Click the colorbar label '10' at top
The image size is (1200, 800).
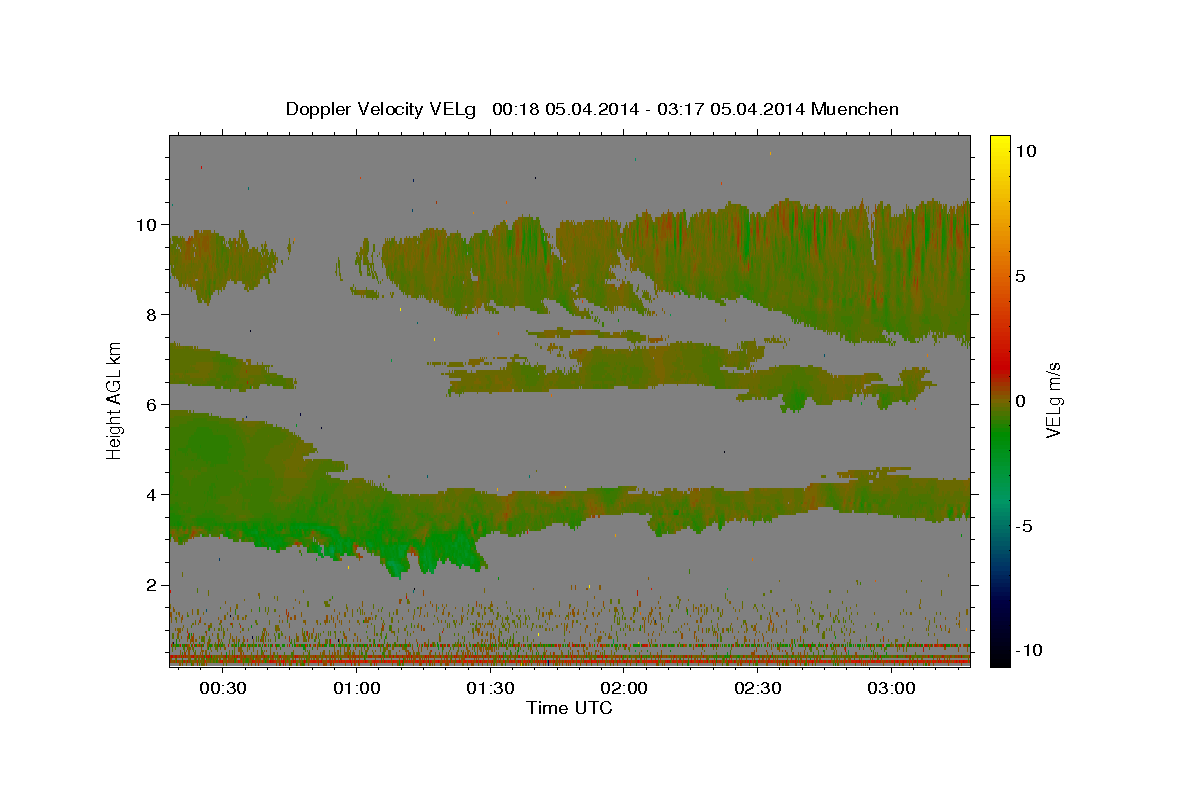[1026, 151]
